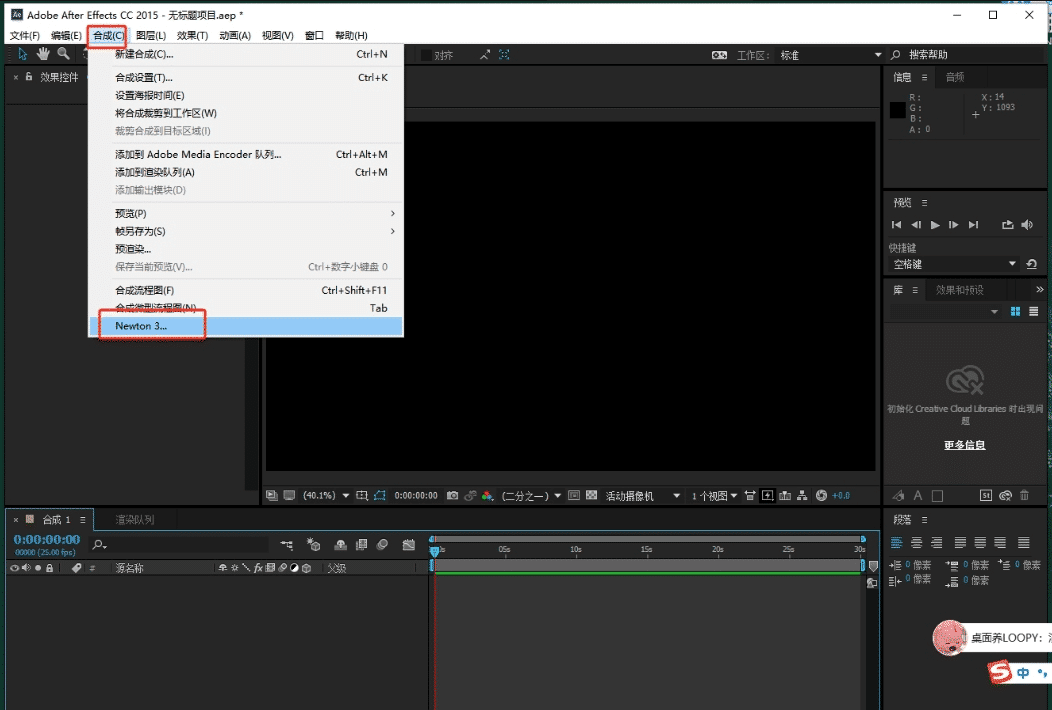Switch to the 渲染队列 tab
The height and width of the screenshot is (710, 1052).
(x=134, y=520)
